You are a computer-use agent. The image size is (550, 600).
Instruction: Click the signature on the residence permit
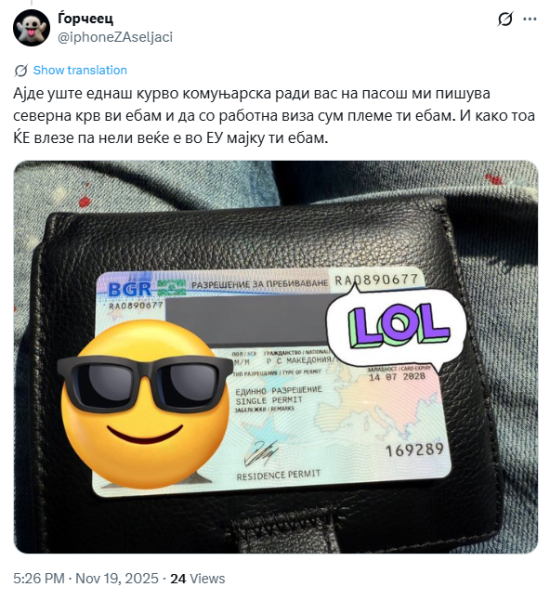261,452
